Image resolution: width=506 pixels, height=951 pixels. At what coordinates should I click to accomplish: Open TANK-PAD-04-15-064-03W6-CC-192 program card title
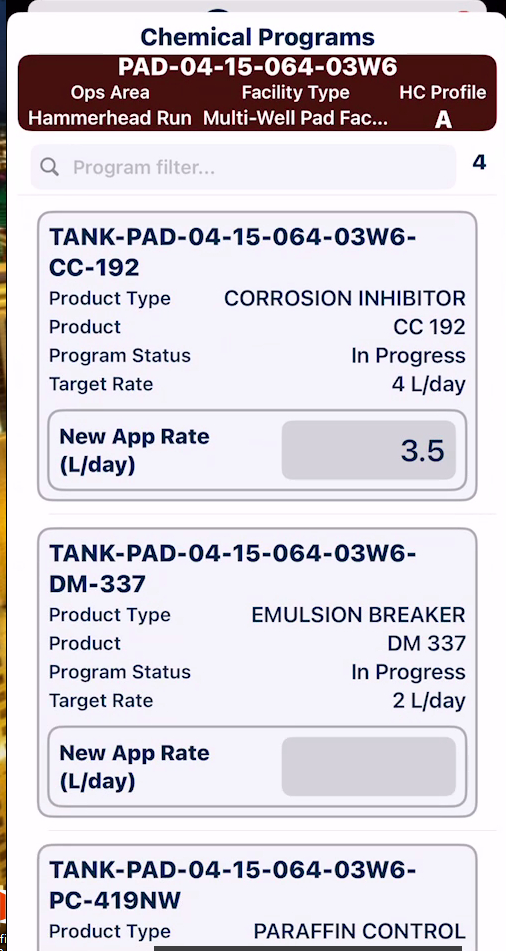point(232,252)
